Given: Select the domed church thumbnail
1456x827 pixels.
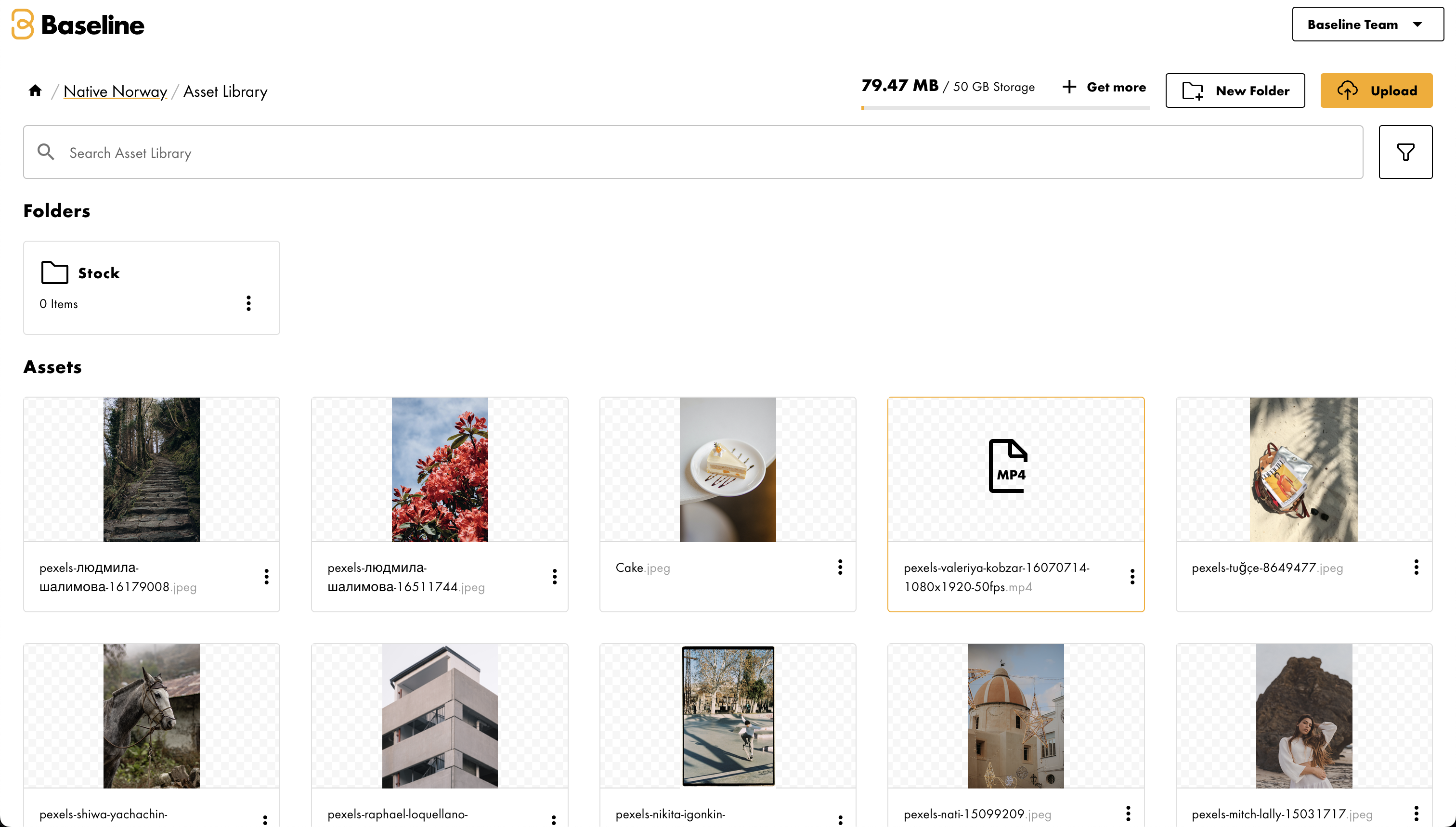Looking at the screenshot, I should 1016,716.
